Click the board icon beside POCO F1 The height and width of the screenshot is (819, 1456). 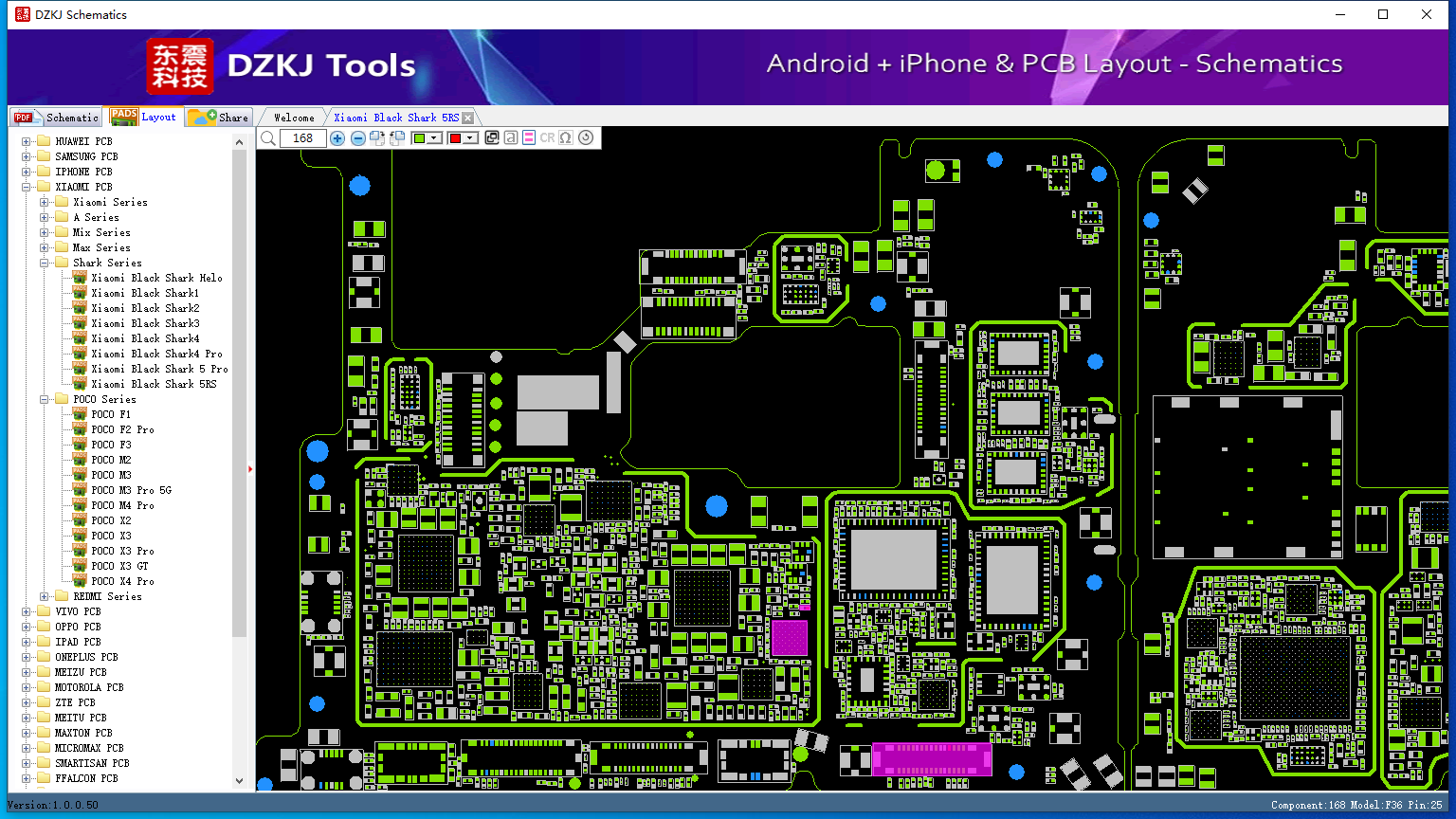[80, 414]
